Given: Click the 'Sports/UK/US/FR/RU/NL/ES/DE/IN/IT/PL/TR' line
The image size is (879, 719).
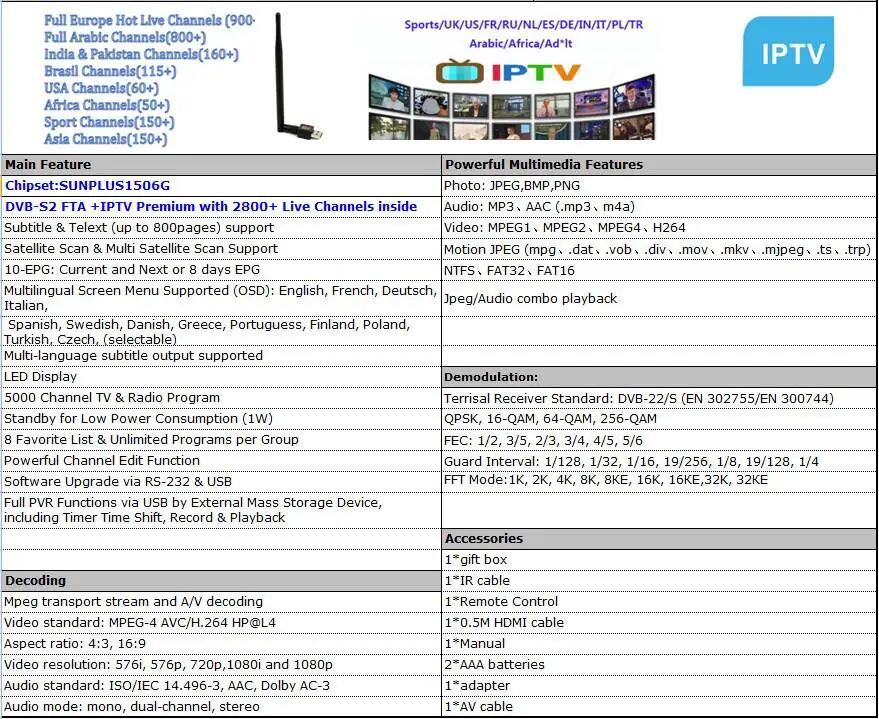Looking at the screenshot, I should point(524,25).
